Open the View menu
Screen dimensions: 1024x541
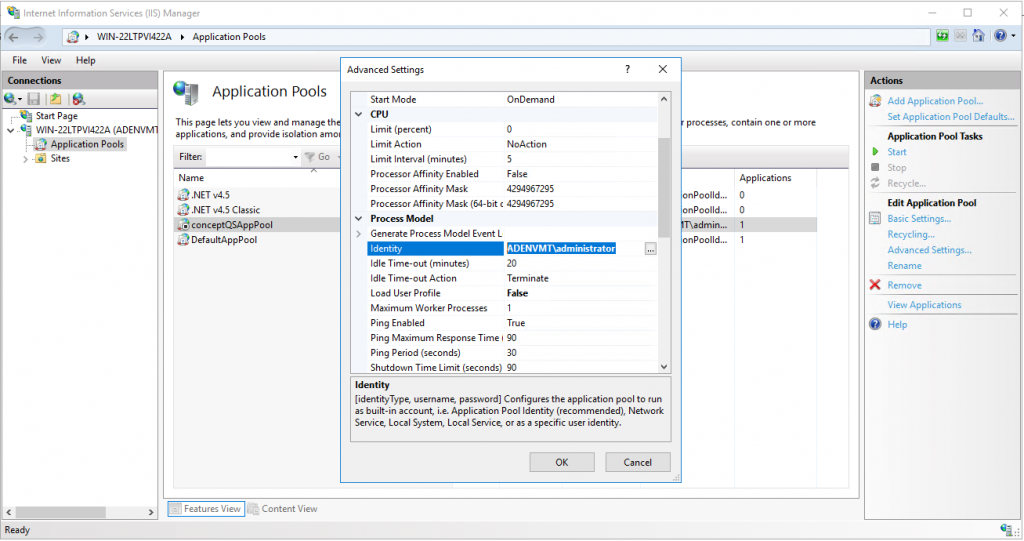point(51,60)
